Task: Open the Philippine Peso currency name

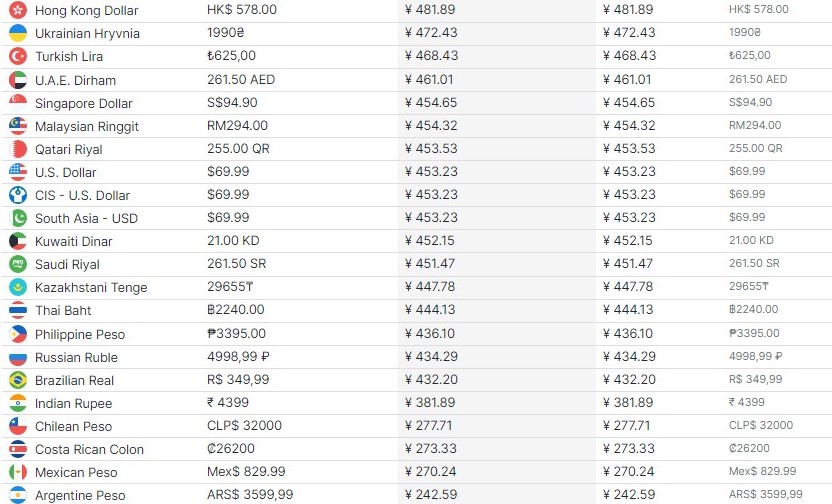Action: tap(80, 334)
